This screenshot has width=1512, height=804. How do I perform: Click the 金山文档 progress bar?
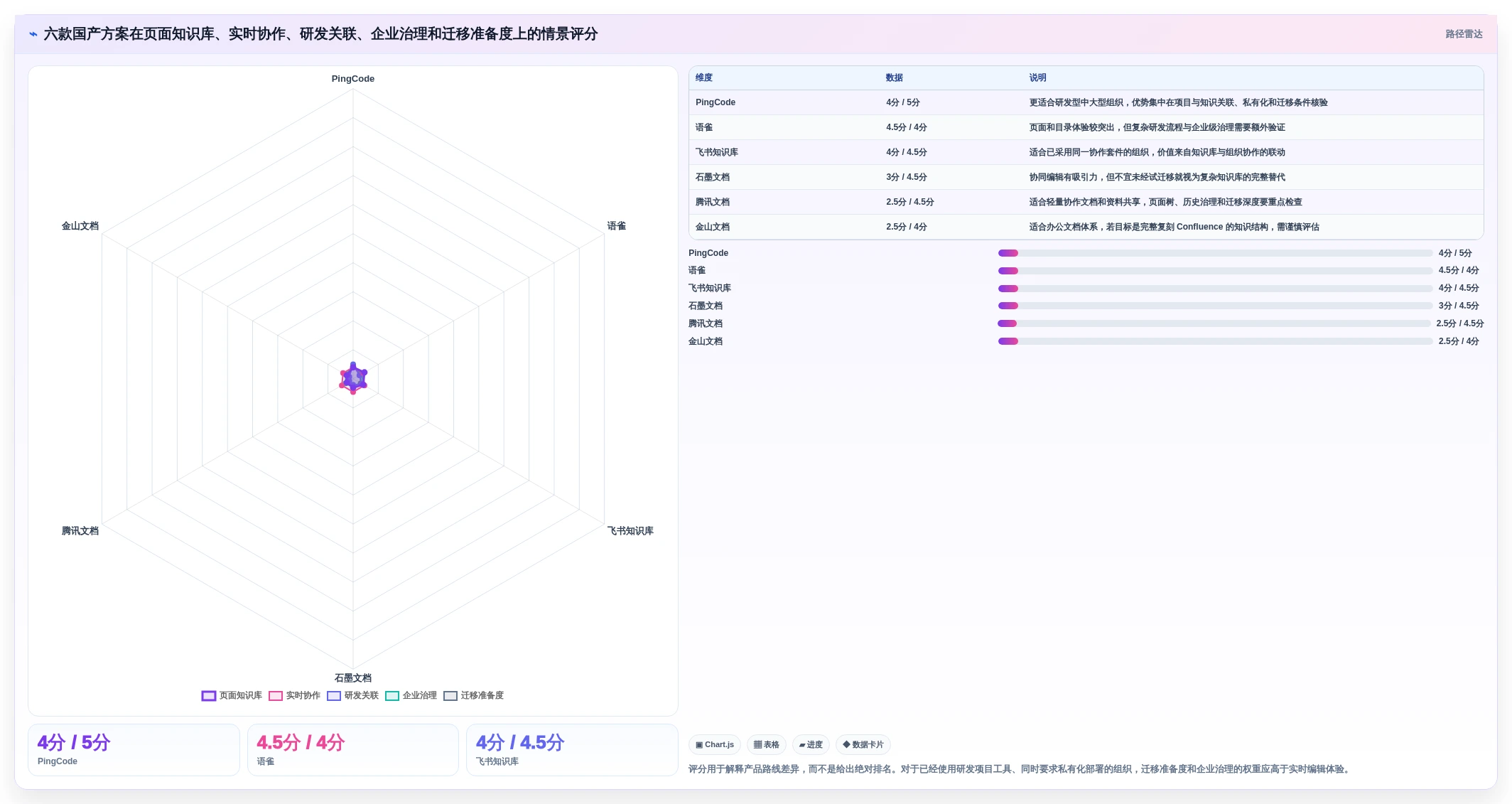tap(1215, 341)
